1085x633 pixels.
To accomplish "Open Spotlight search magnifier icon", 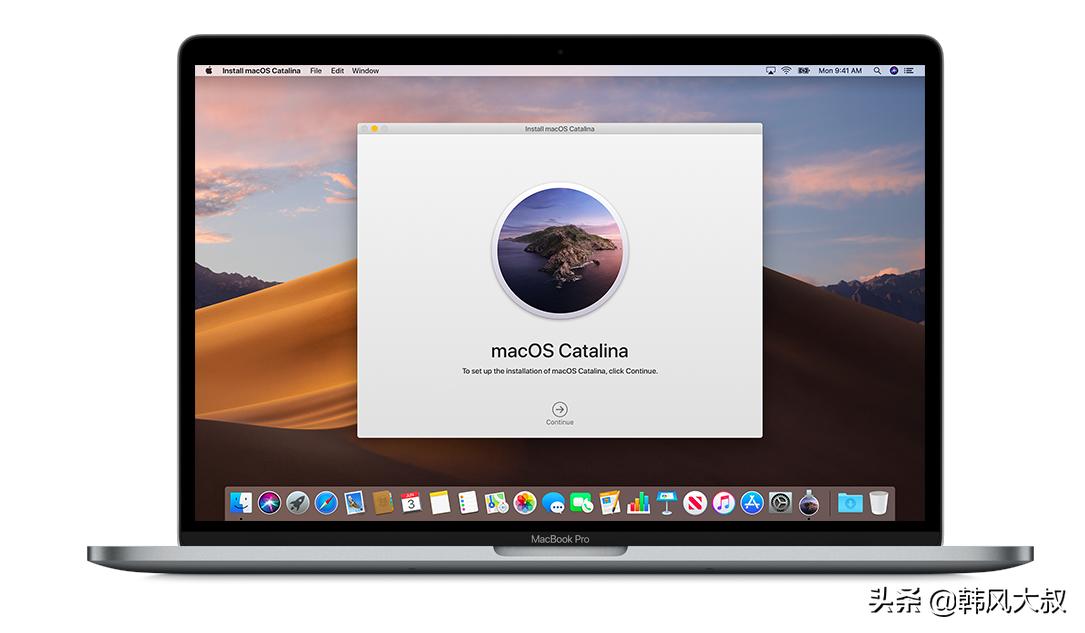I will point(877,71).
